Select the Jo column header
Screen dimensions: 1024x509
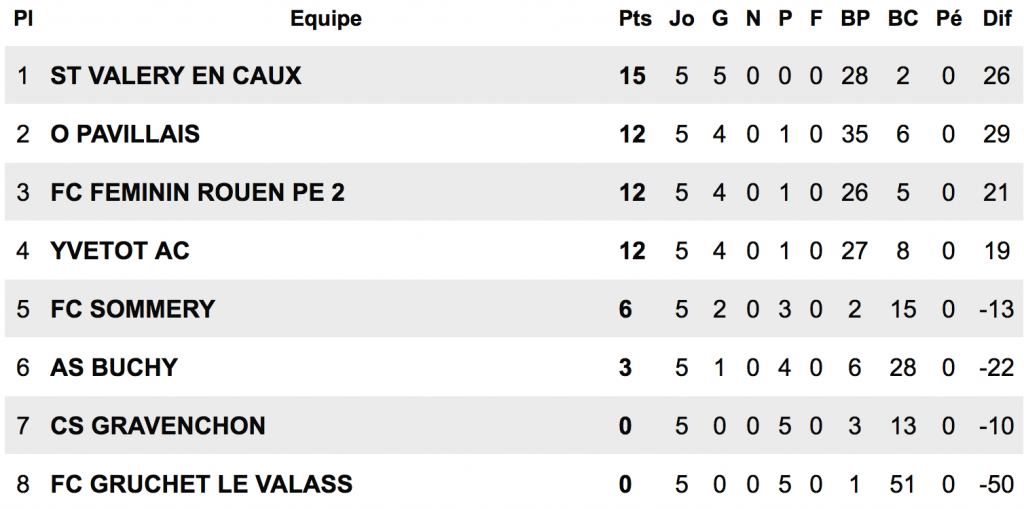tap(681, 19)
